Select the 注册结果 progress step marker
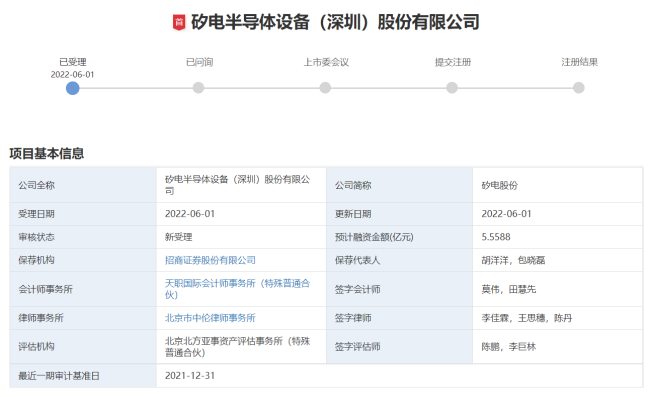Screen dimensions: 650x397 pyautogui.click(x=579, y=88)
